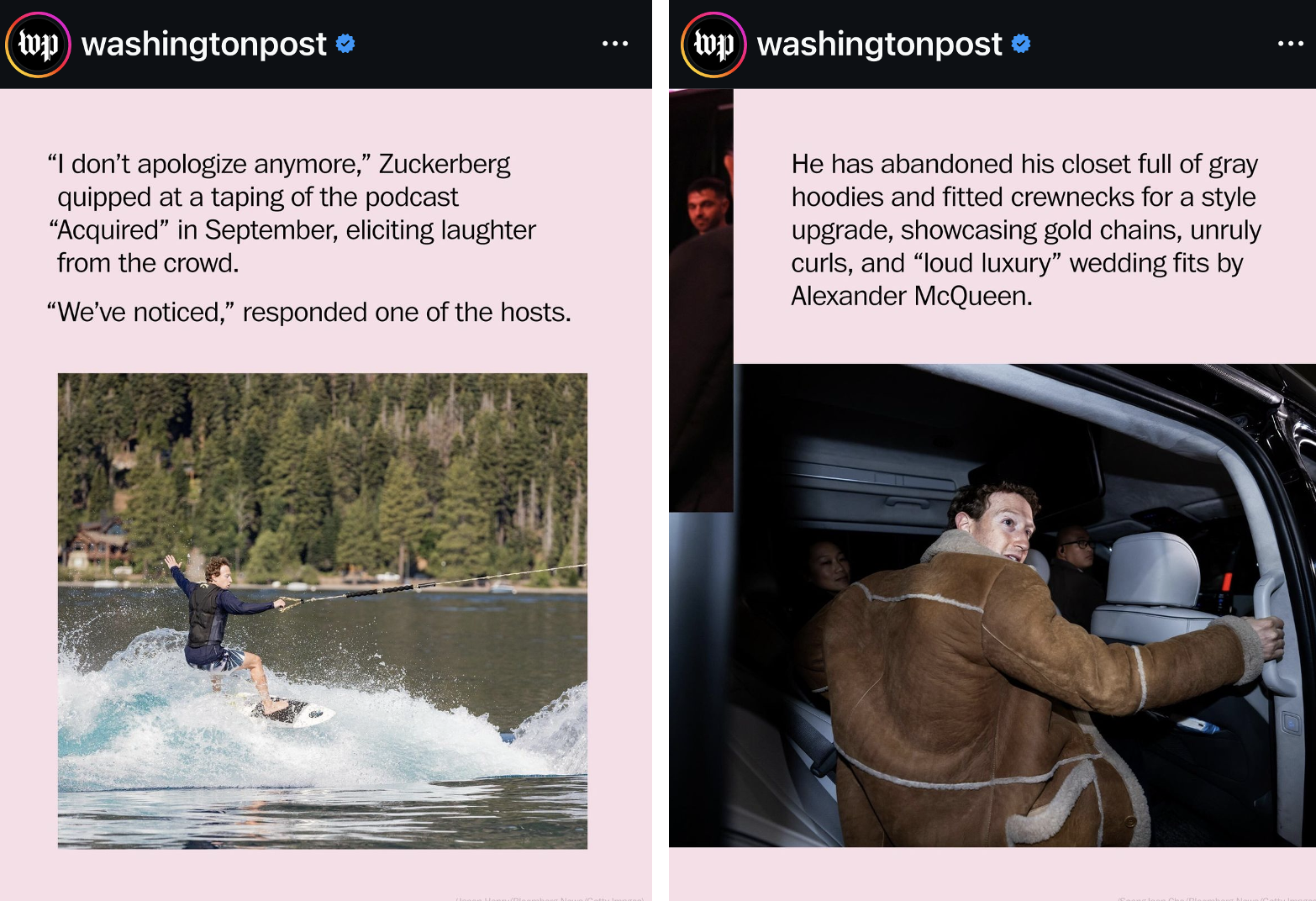The width and height of the screenshot is (1316, 901).
Task: Tap the tow rope handle in the lake photo
Action: pos(291,602)
